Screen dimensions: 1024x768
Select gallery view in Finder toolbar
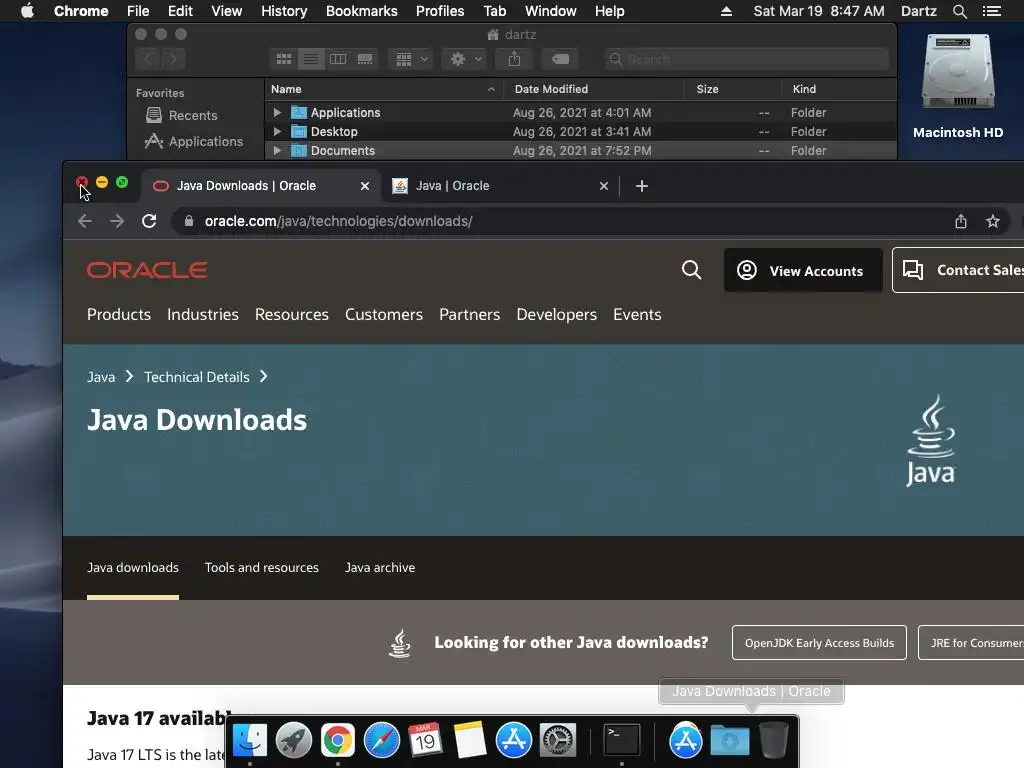point(365,59)
